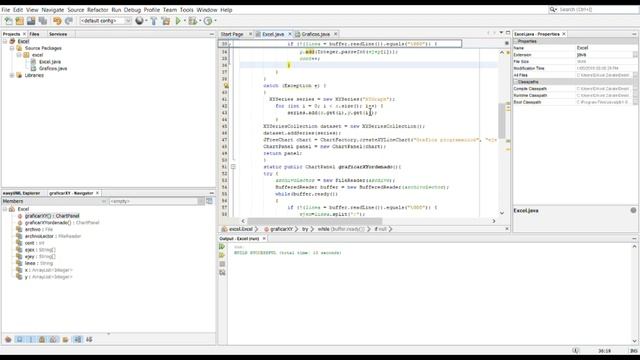This screenshot has height=360, width=640.
Task: Open the Refactor menu
Action: point(98,10)
